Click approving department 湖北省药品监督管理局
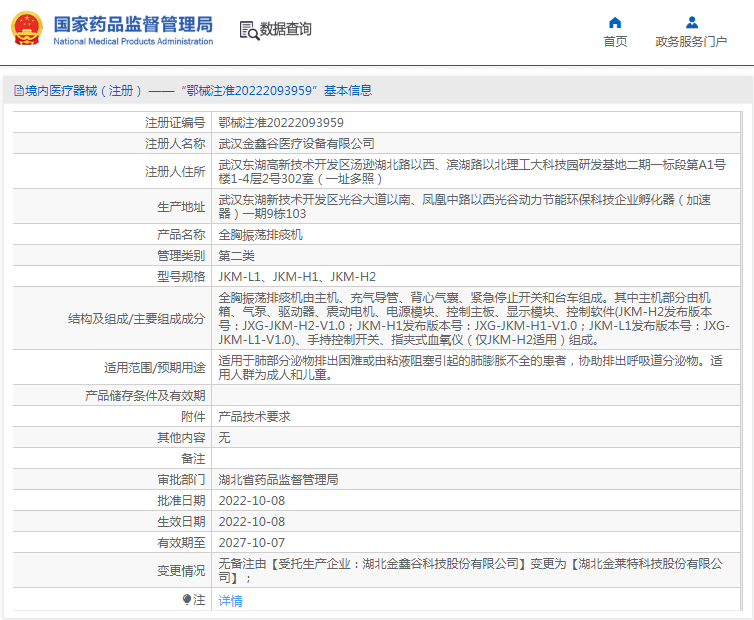The image size is (754, 620). 278,480
